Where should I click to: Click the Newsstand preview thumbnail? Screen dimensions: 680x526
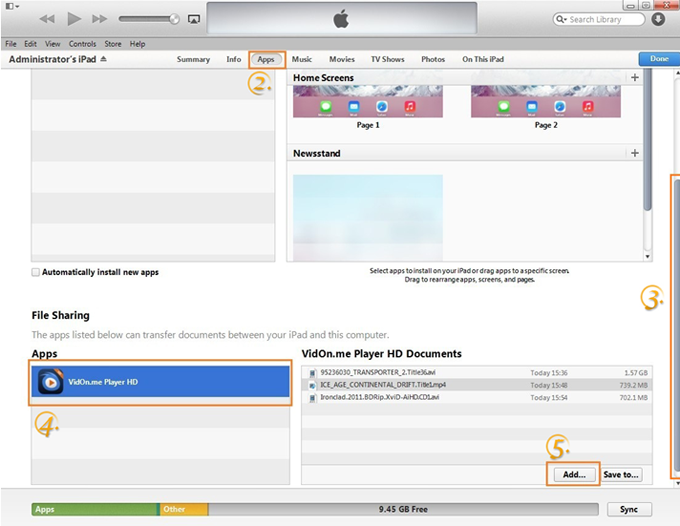pos(368,218)
